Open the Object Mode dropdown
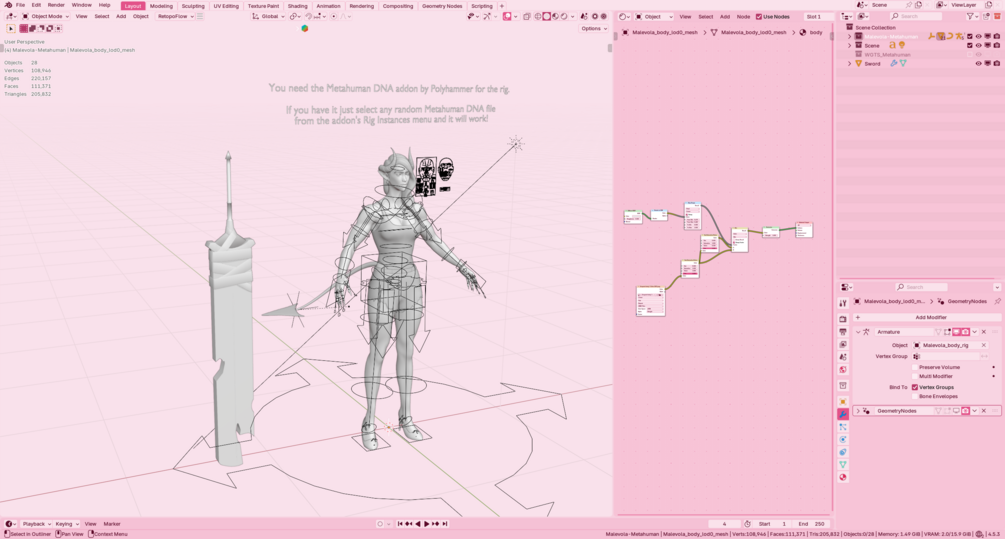1005x539 pixels. (x=46, y=17)
